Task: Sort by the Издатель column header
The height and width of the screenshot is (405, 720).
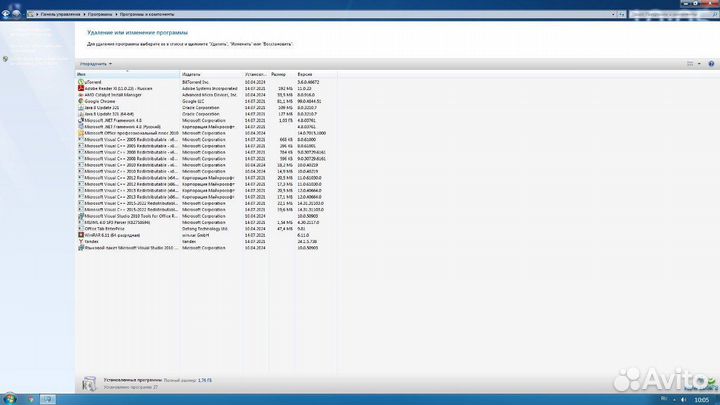Action: point(192,74)
